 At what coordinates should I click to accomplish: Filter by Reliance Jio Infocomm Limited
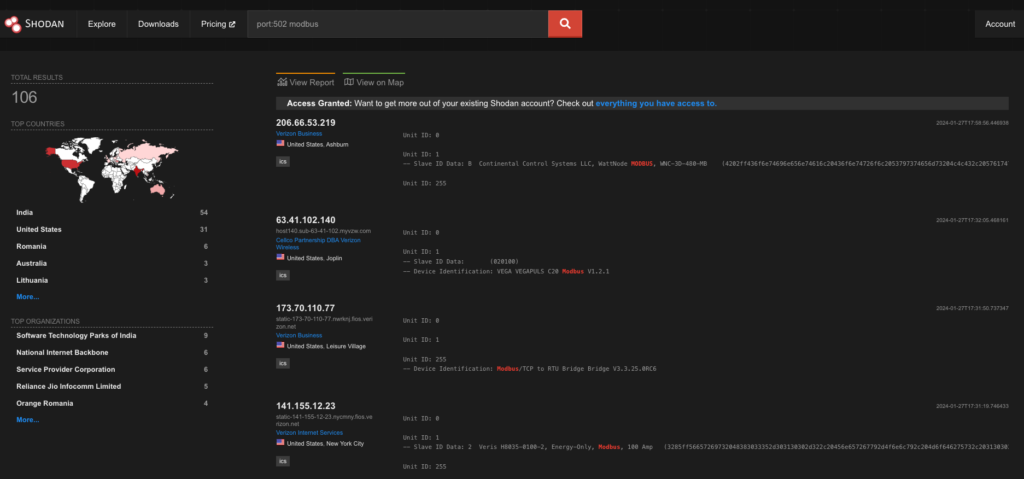point(69,386)
